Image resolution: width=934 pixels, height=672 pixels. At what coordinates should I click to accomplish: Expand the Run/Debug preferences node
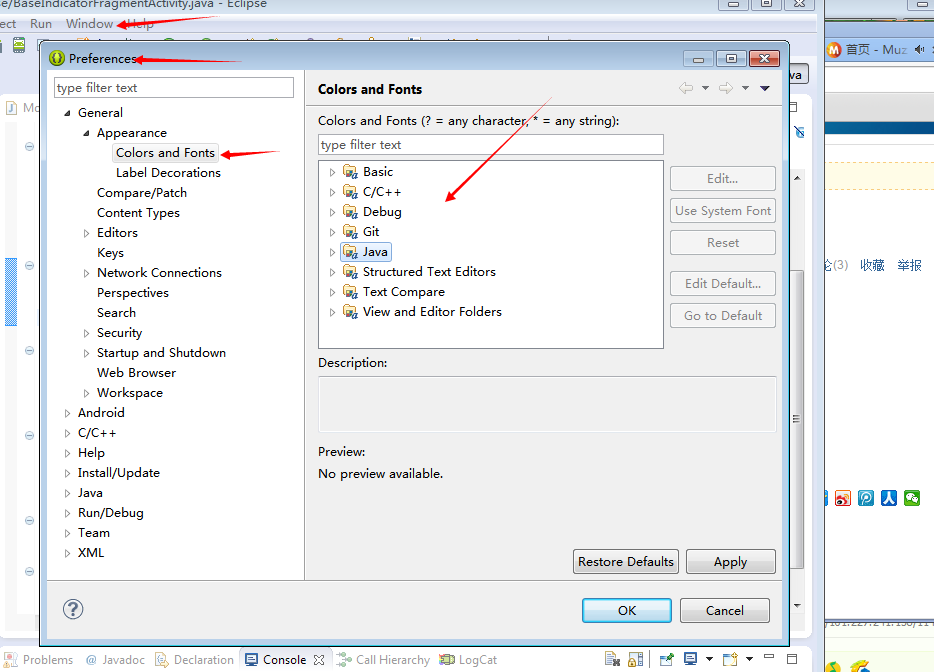point(67,514)
